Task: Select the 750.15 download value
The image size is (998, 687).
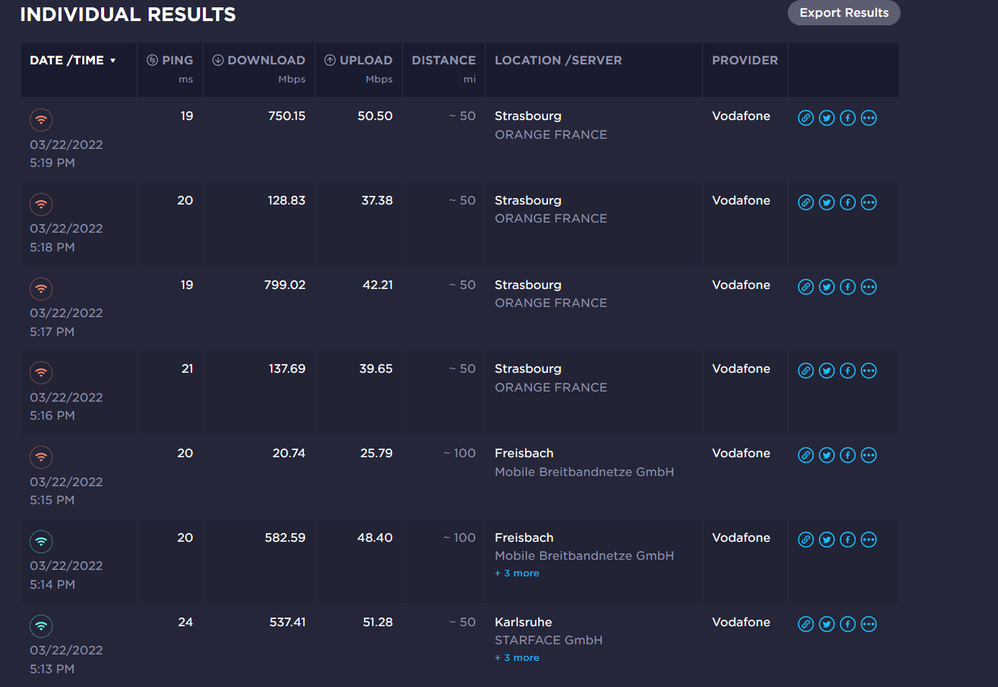Action: [286, 116]
